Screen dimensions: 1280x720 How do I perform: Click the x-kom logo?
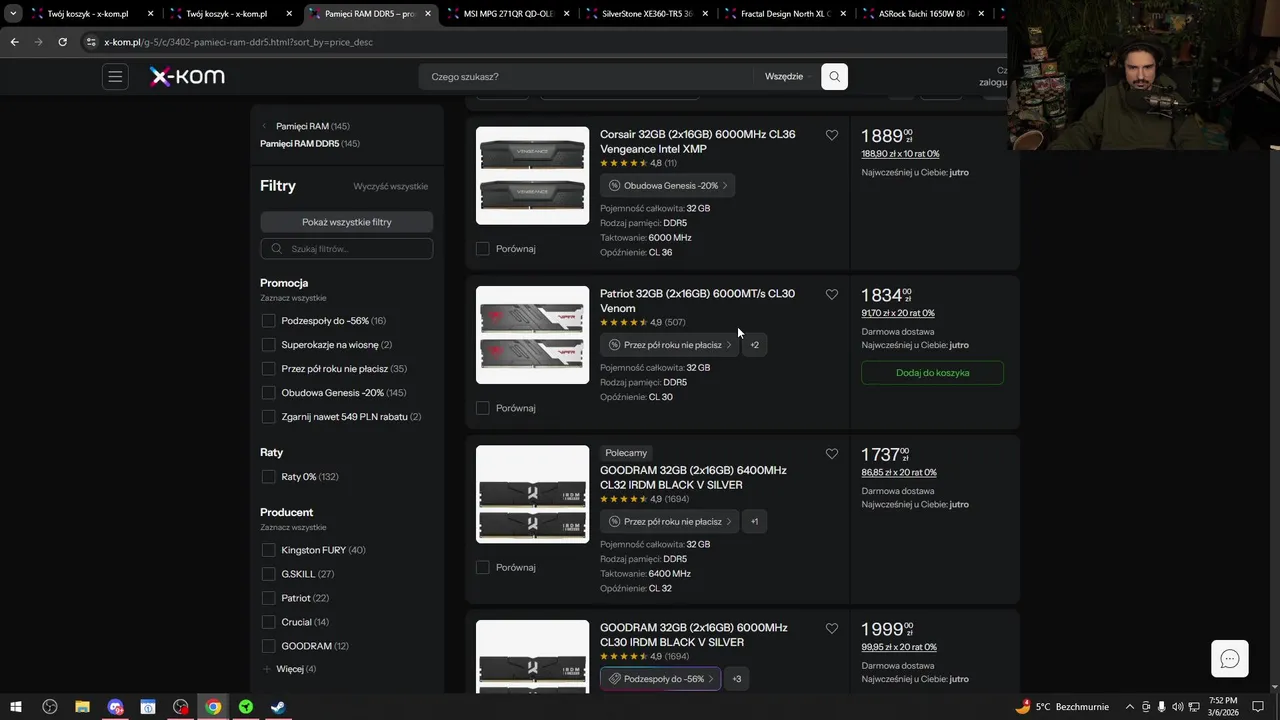(x=187, y=77)
